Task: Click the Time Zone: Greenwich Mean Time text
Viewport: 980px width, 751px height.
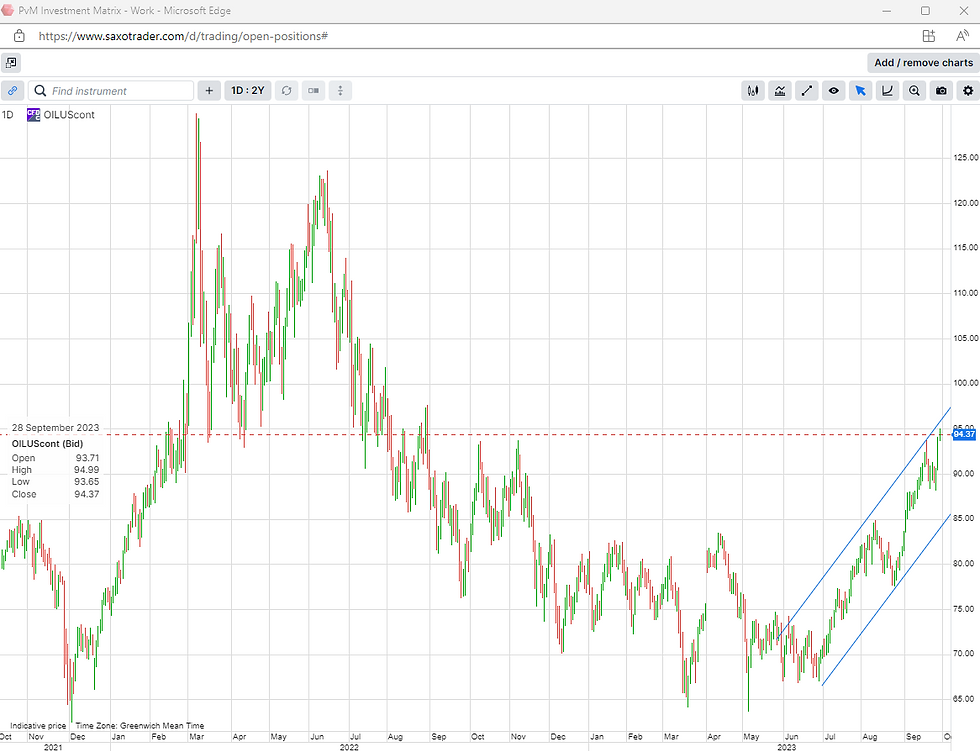Action: [x=140, y=726]
